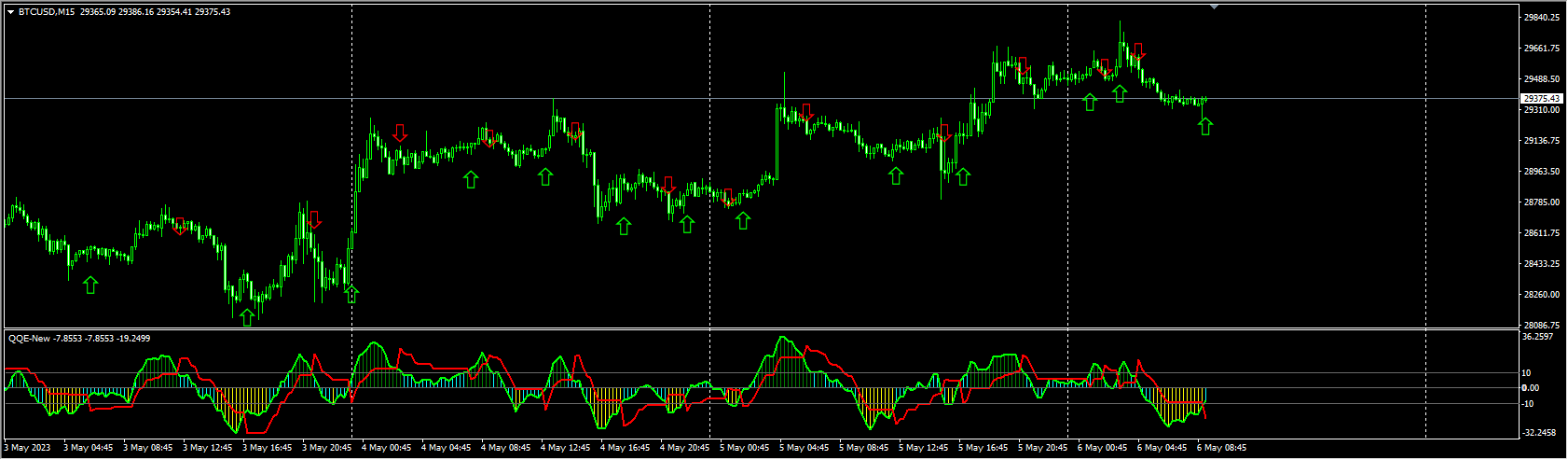Screen dimensions: 1568x460
Task: Select the red sell arrow at the highest peak
Action: (1137, 50)
